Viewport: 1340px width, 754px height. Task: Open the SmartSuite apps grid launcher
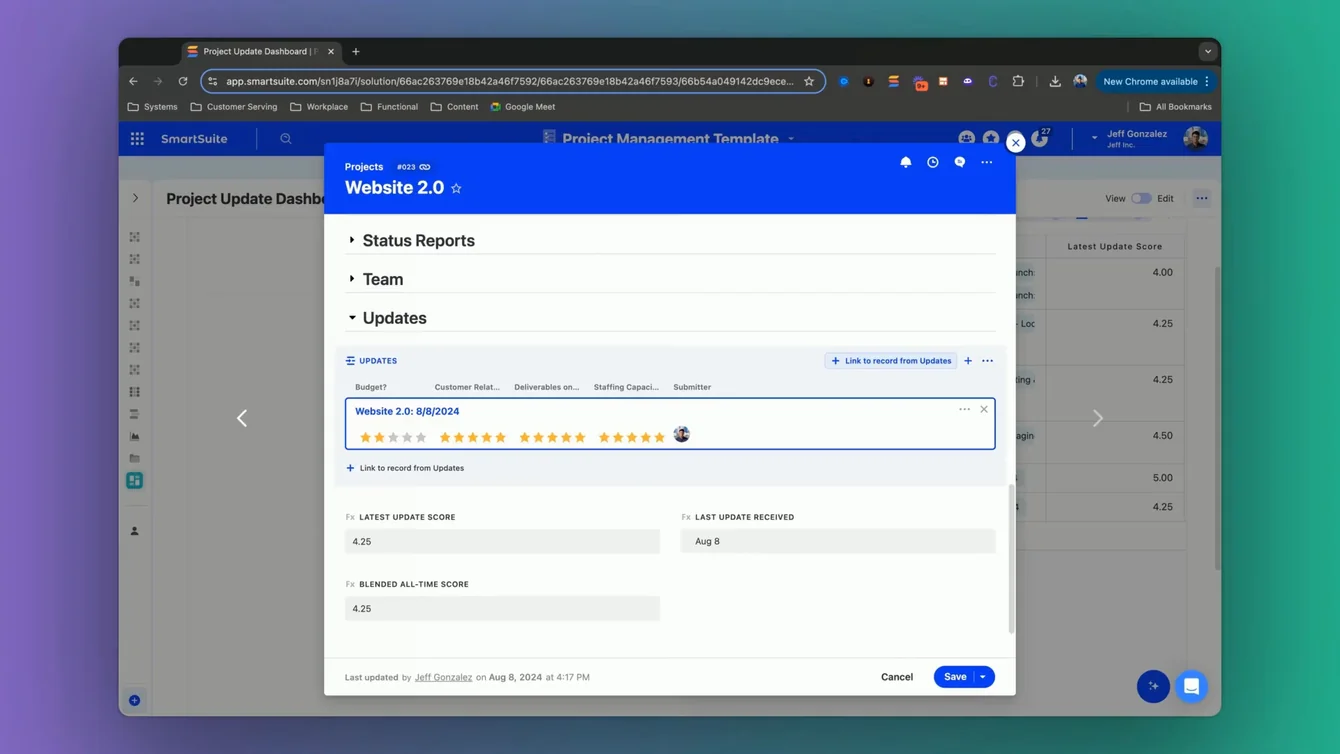[x=137, y=139]
